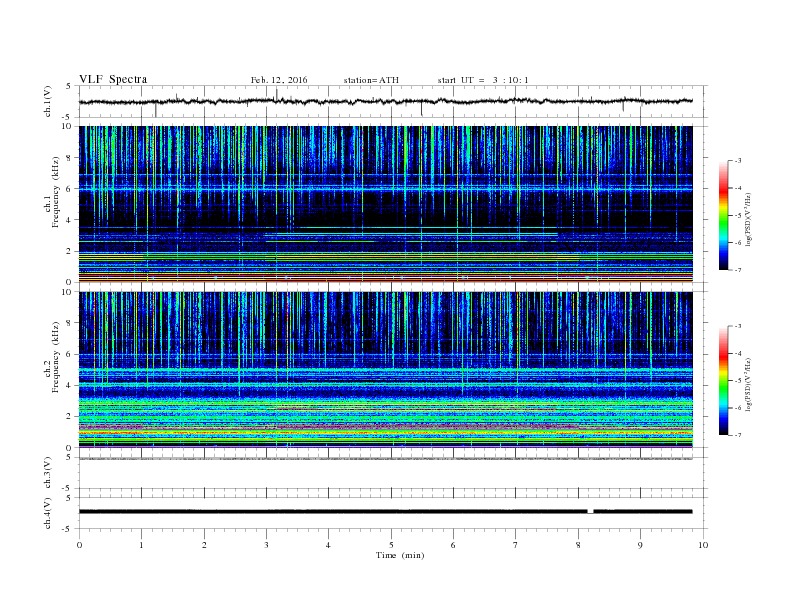Click the ch.2 spectrogram color scale bar
This screenshot has height=612, width=792.
(723, 381)
